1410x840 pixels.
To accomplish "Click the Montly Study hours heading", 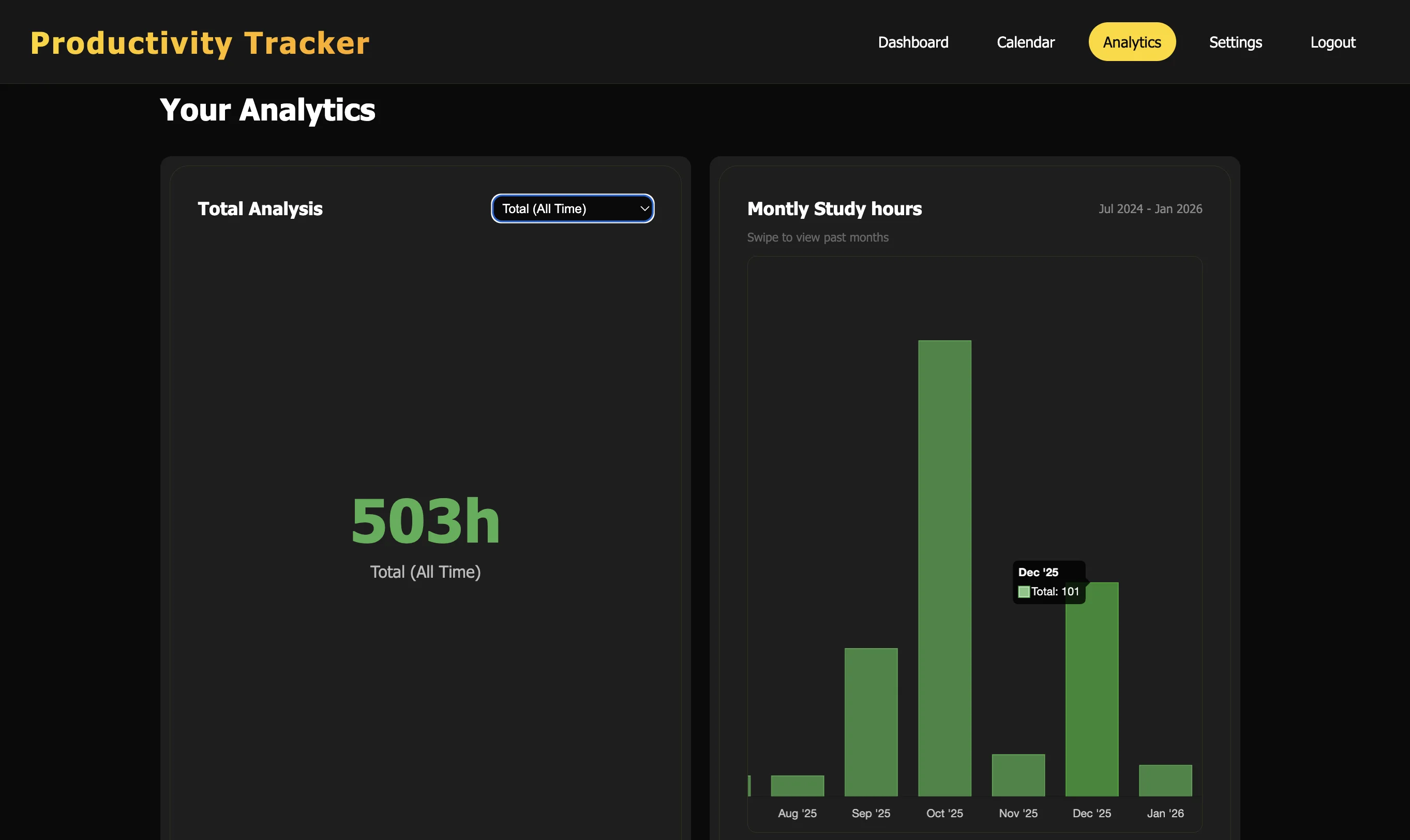I will click(x=834, y=209).
